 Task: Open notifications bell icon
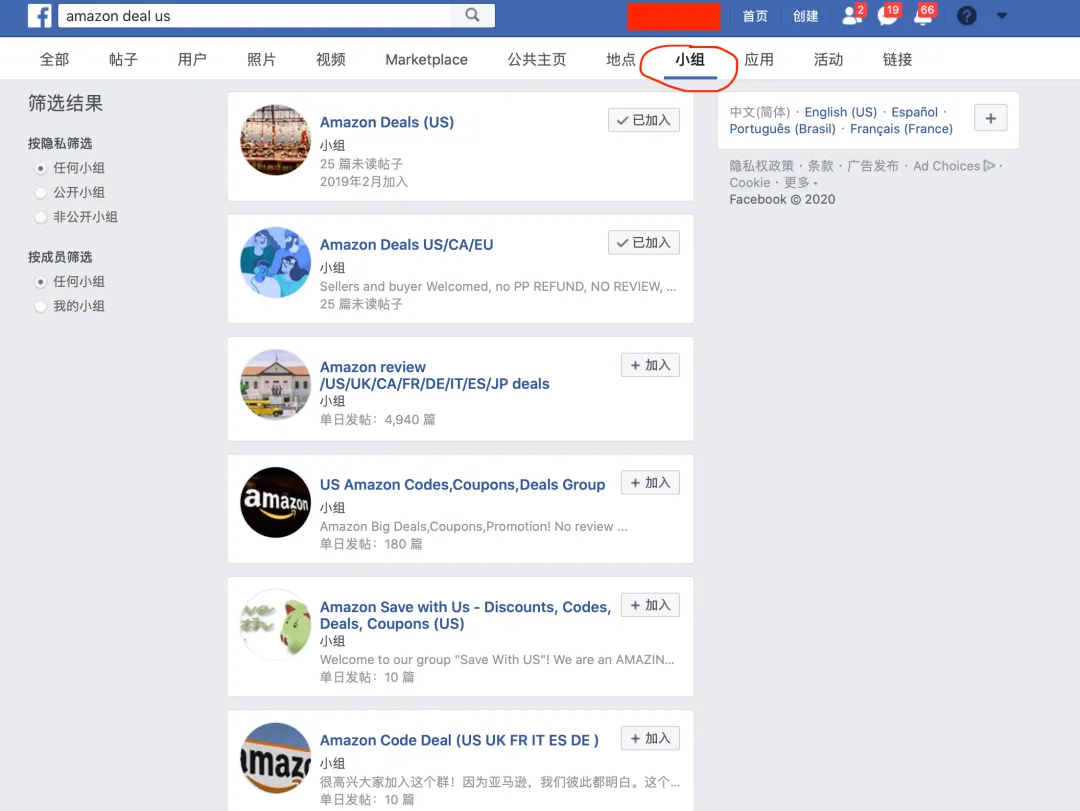click(x=923, y=15)
